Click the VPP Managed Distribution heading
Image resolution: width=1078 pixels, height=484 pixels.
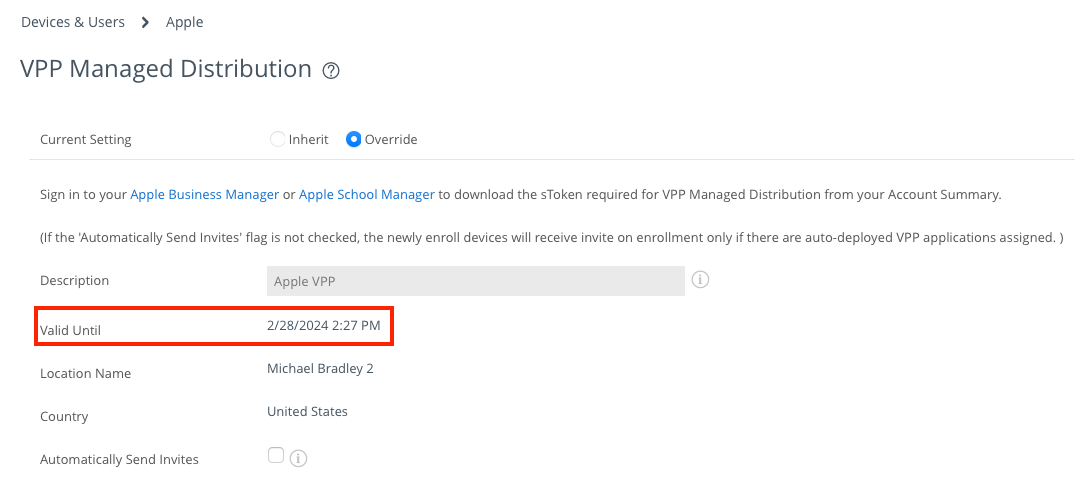click(166, 69)
